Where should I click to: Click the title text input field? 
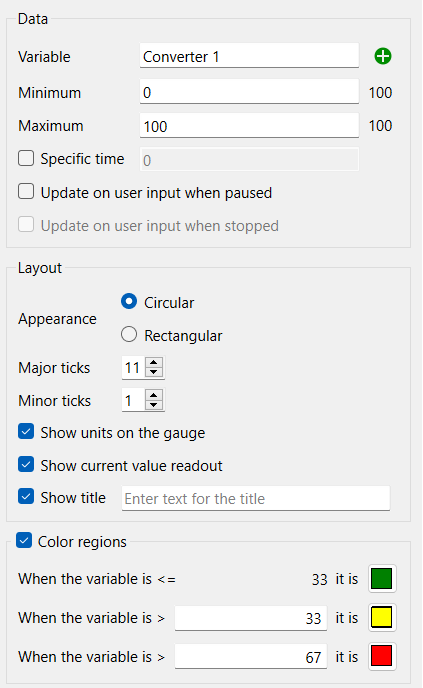point(256,498)
